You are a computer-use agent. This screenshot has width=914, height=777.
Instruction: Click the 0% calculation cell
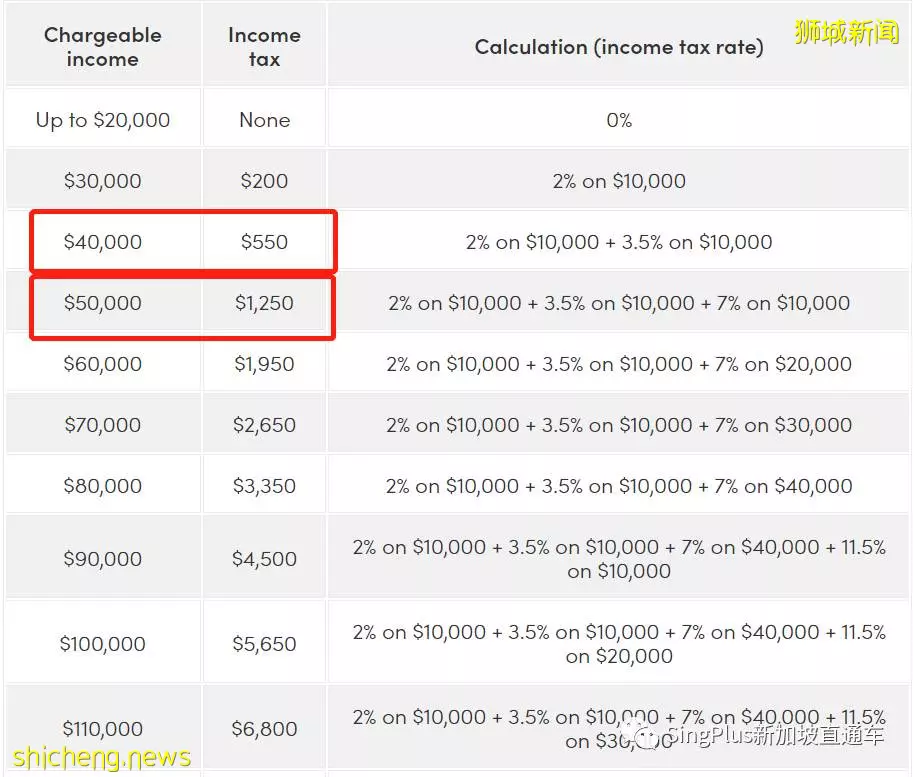pos(619,119)
